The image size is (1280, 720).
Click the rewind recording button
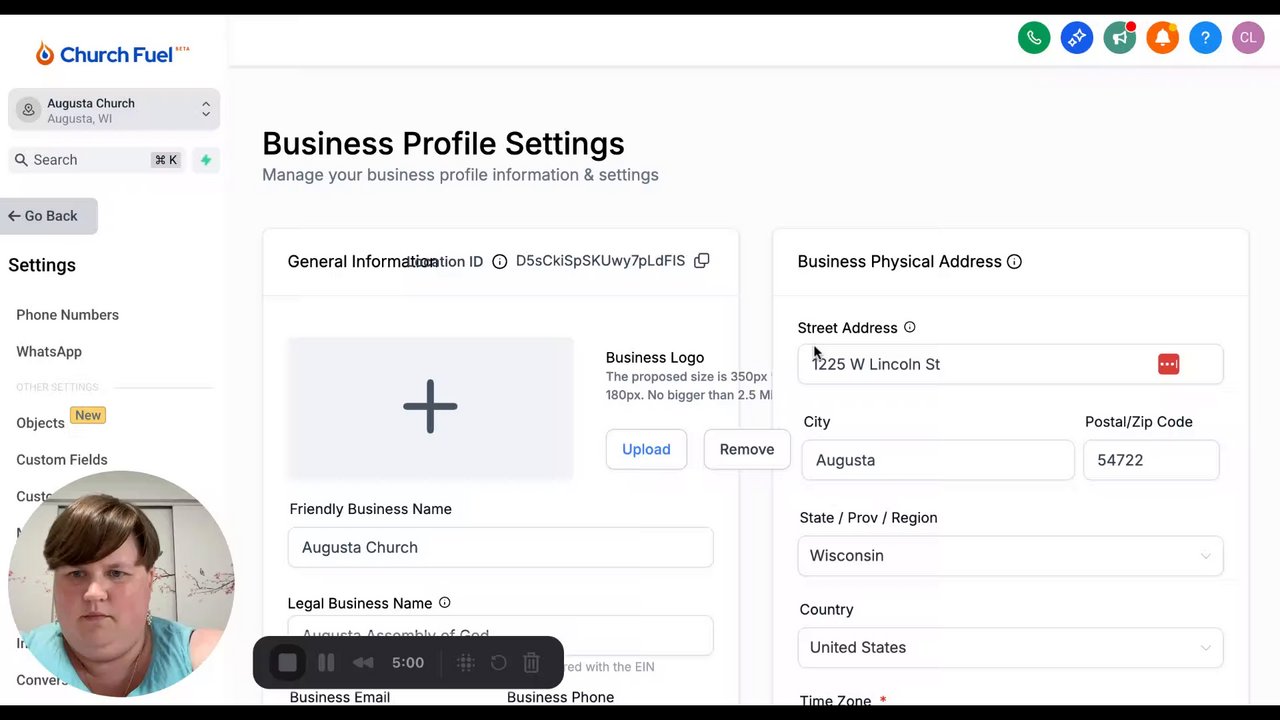363,663
